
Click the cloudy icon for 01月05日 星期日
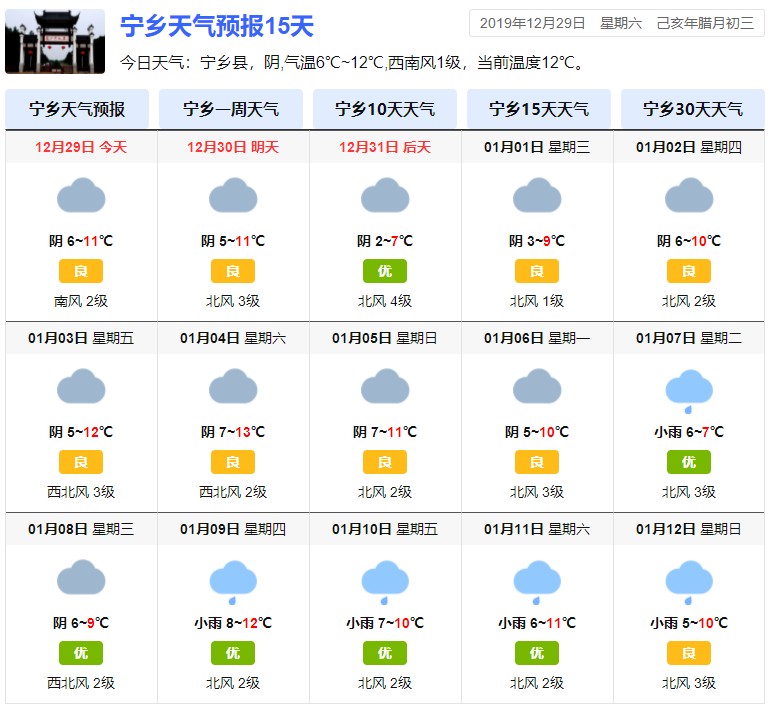[x=385, y=386]
